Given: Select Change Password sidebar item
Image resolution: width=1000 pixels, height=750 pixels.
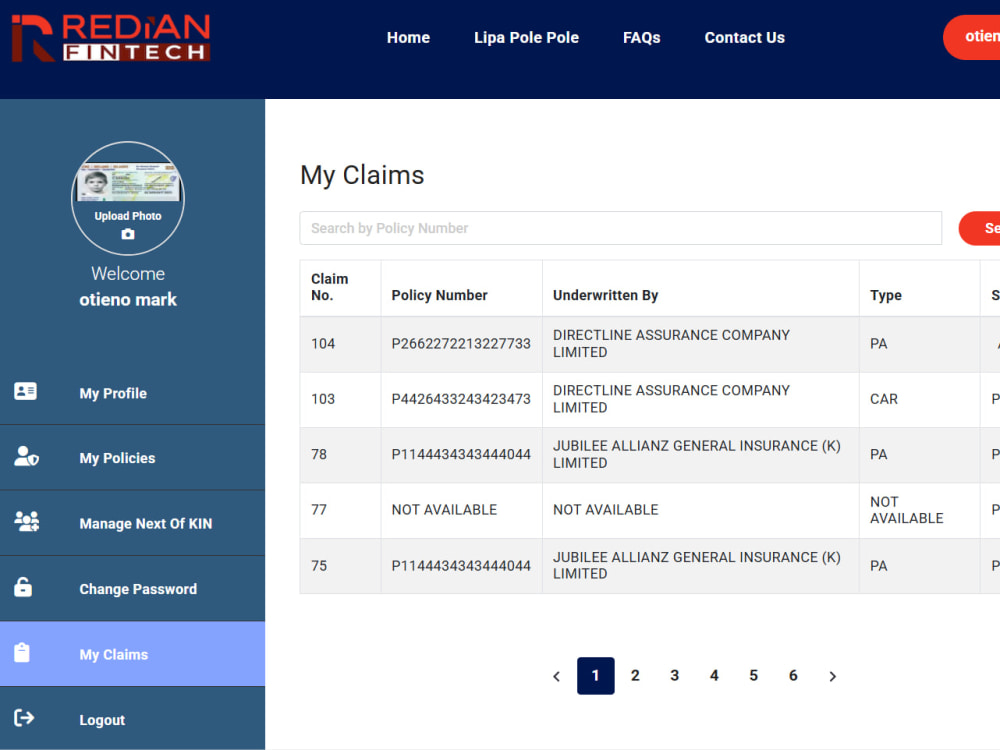Looking at the screenshot, I should (x=132, y=589).
